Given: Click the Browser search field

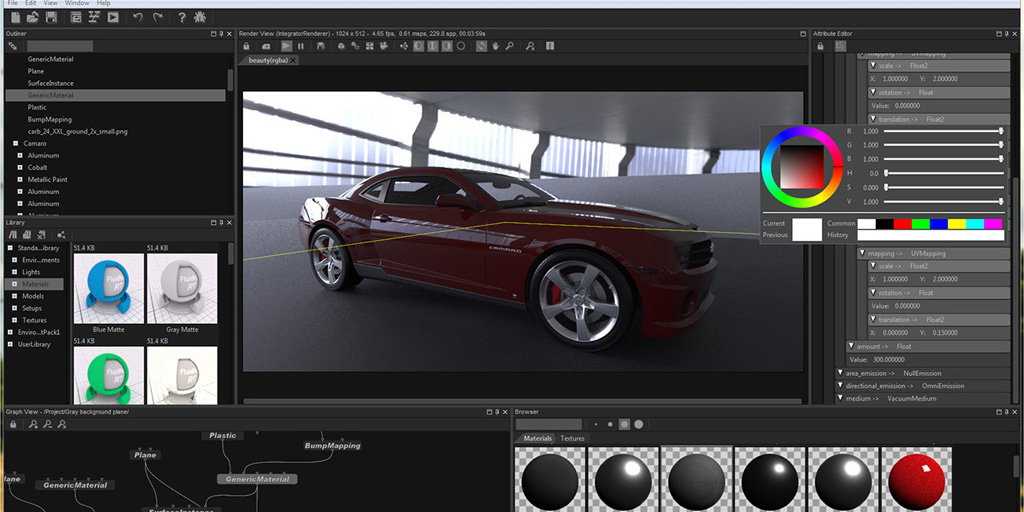Looking at the screenshot, I should (549, 424).
